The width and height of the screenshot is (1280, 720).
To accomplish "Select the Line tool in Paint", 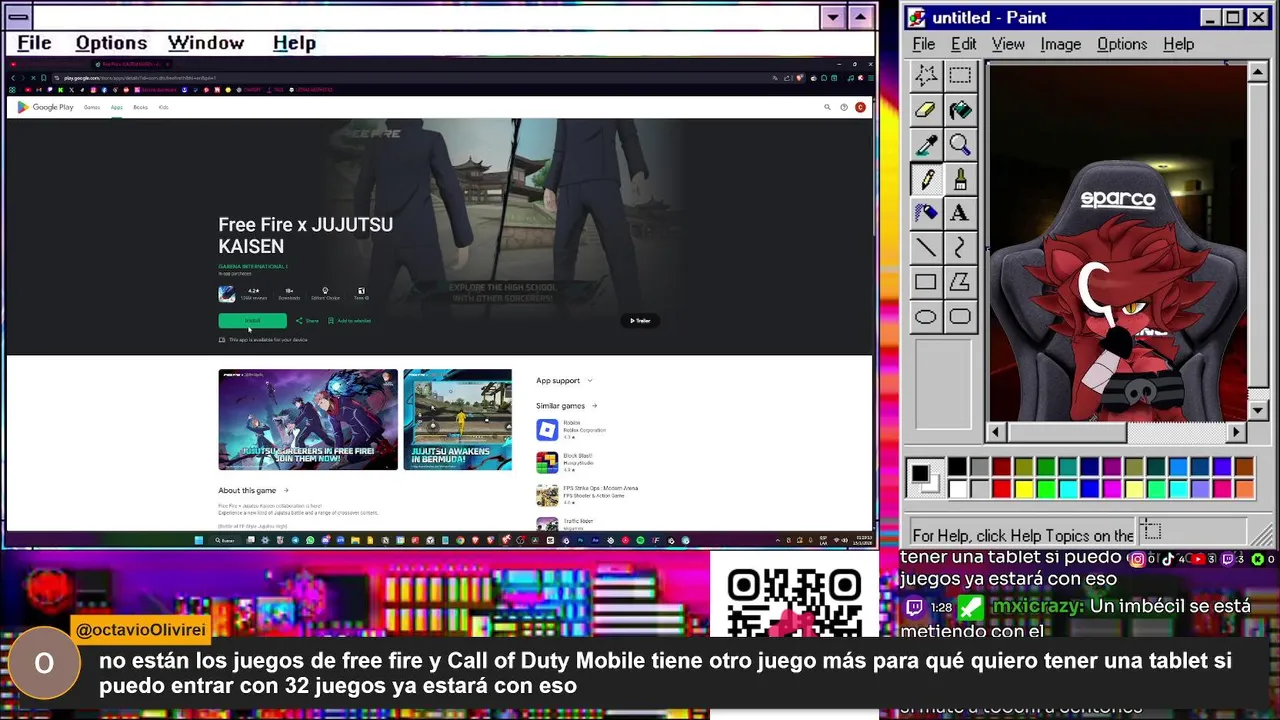I will [x=926, y=248].
